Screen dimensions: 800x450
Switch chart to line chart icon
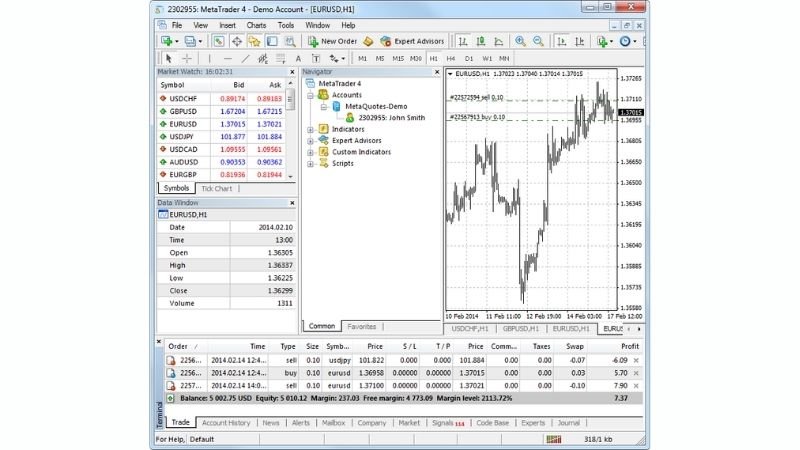click(x=498, y=41)
